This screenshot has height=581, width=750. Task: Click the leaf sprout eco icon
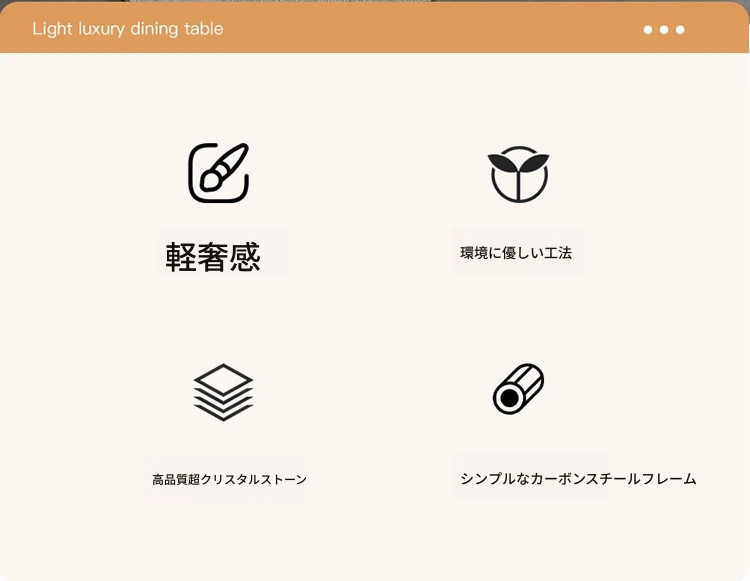(518, 174)
